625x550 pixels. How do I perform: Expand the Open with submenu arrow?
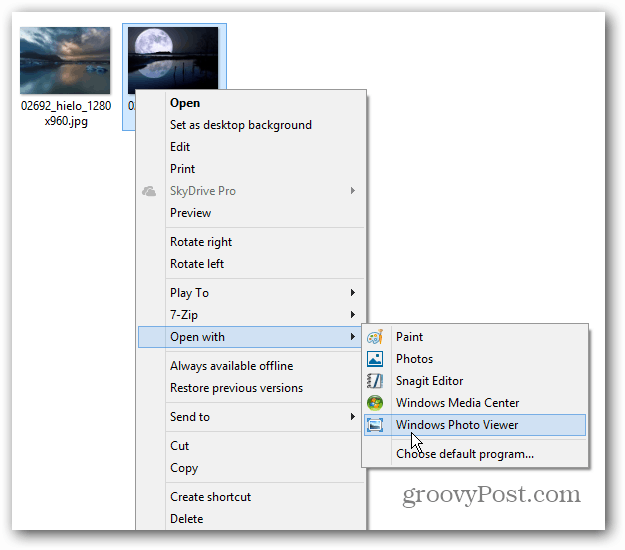pos(352,337)
